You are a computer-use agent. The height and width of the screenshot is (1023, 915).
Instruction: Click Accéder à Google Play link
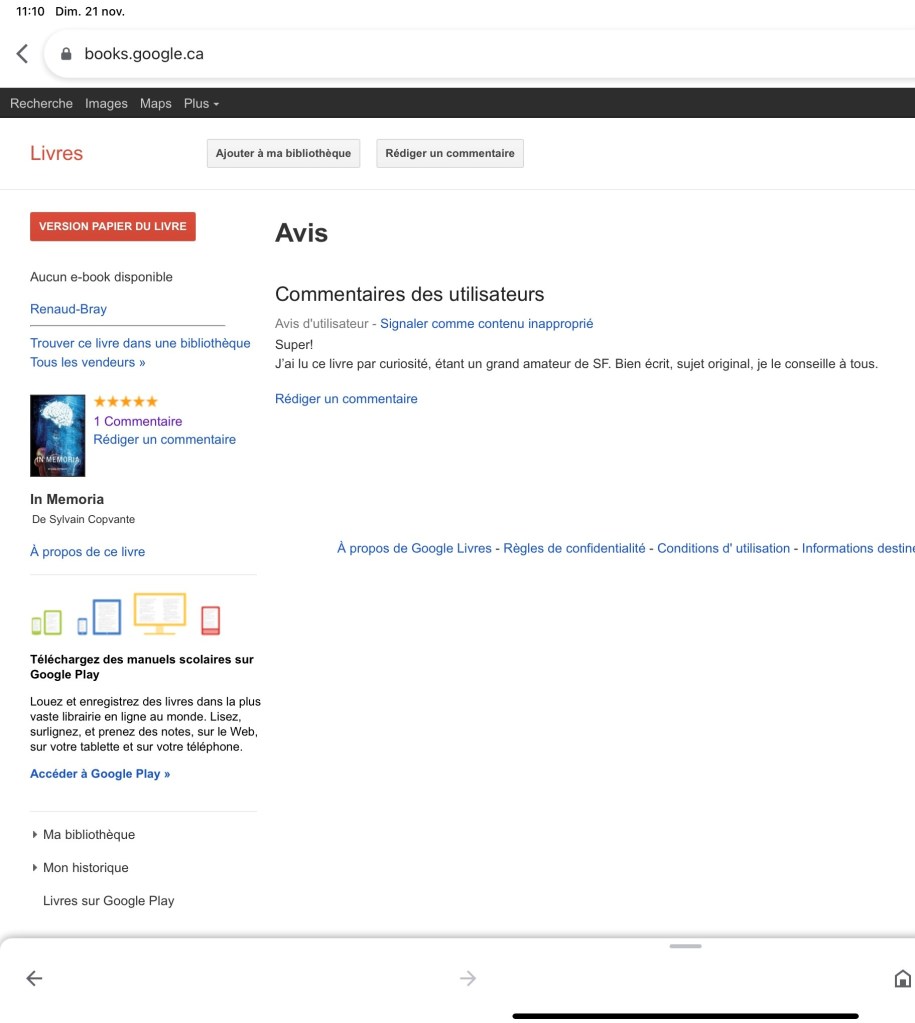click(100, 773)
